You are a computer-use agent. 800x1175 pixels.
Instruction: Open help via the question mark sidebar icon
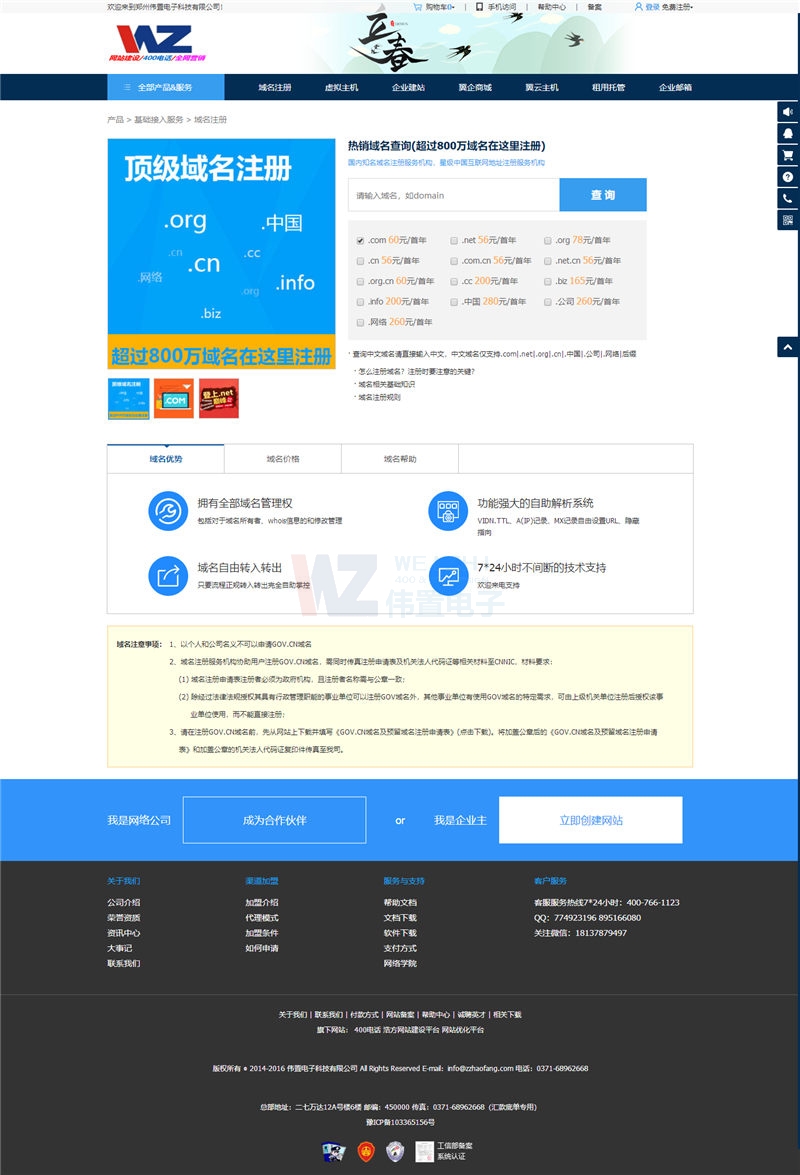coord(788,177)
